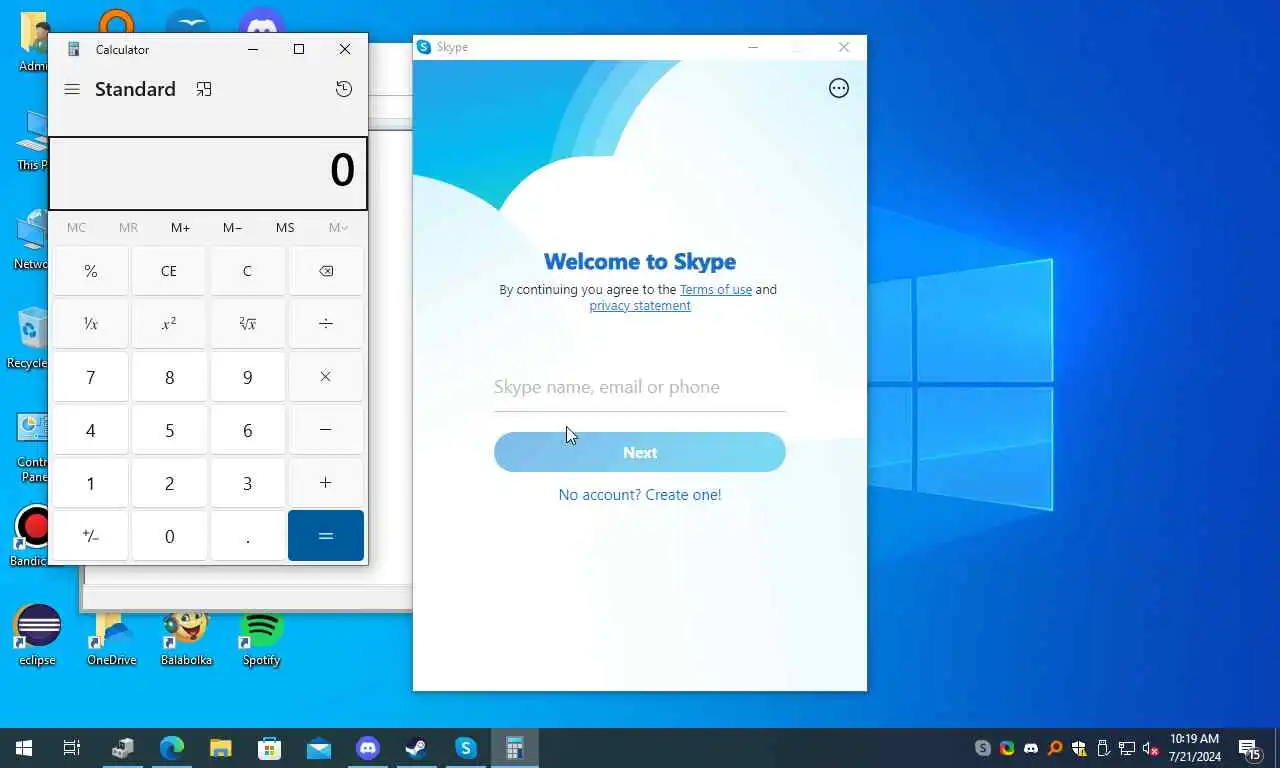The height and width of the screenshot is (768, 1280).
Task: Click the Next button in Skype
Action: point(640,452)
